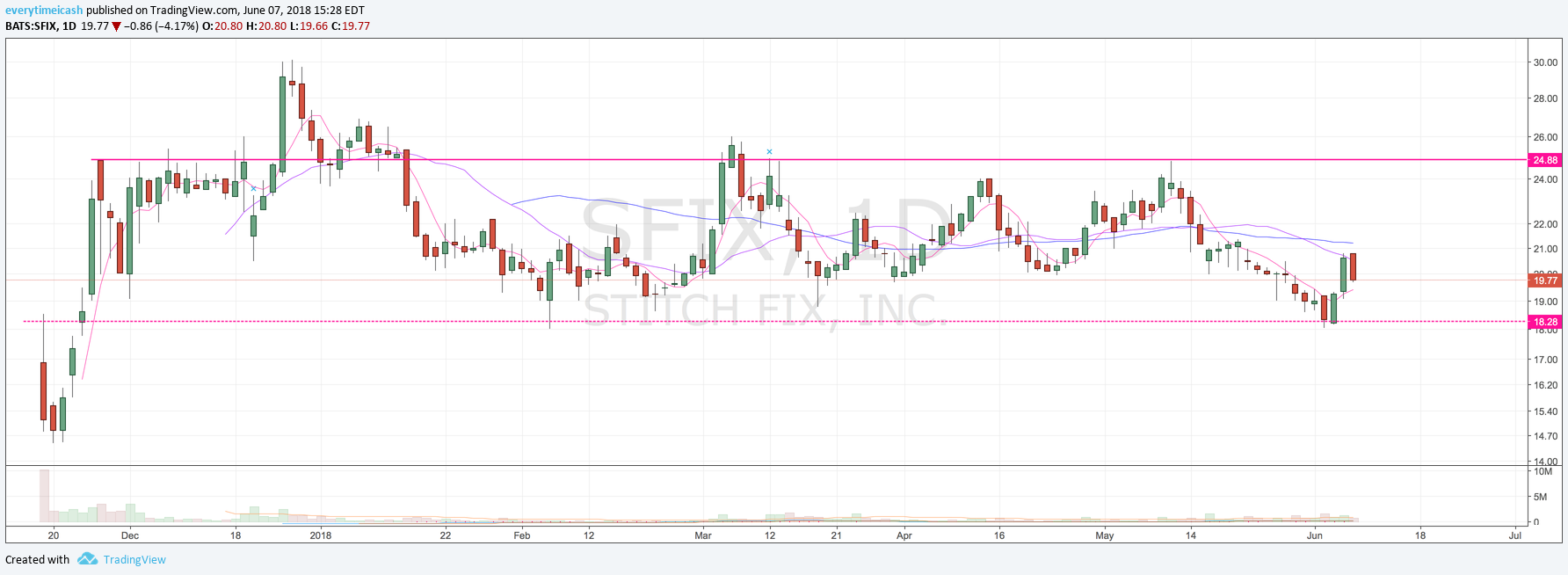
Task: Open the TradingView link at bottom
Action: click(x=134, y=560)
